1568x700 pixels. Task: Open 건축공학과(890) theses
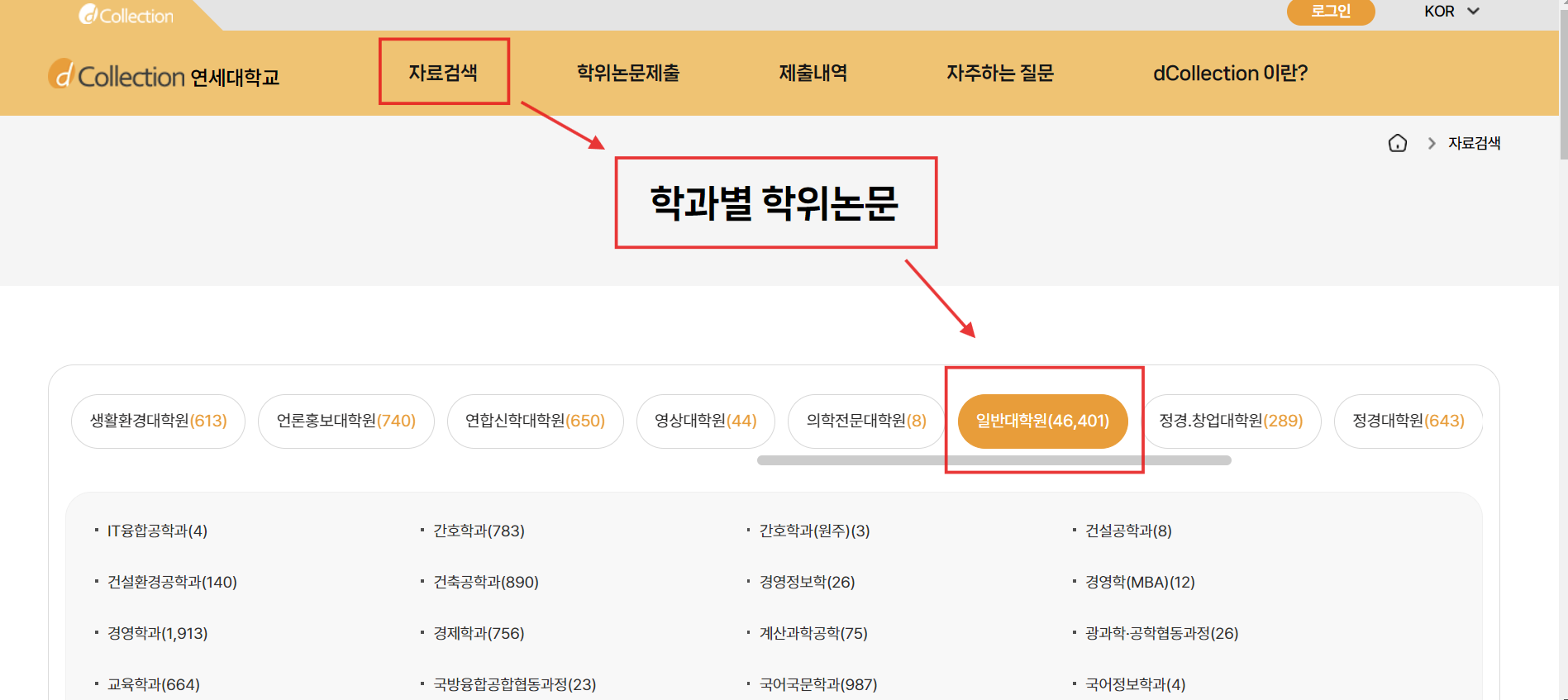click(x=486, y=582)
